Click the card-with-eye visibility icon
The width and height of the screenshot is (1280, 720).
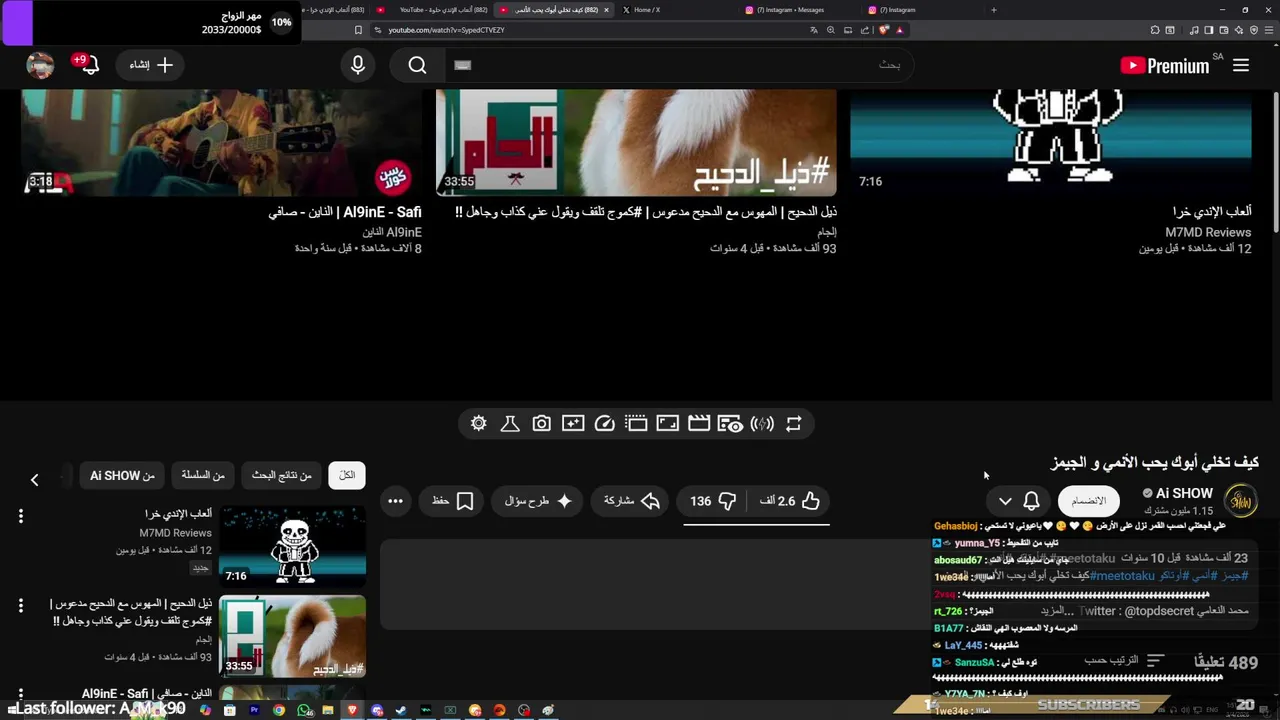pyautogui.click(x=730, y=424)
